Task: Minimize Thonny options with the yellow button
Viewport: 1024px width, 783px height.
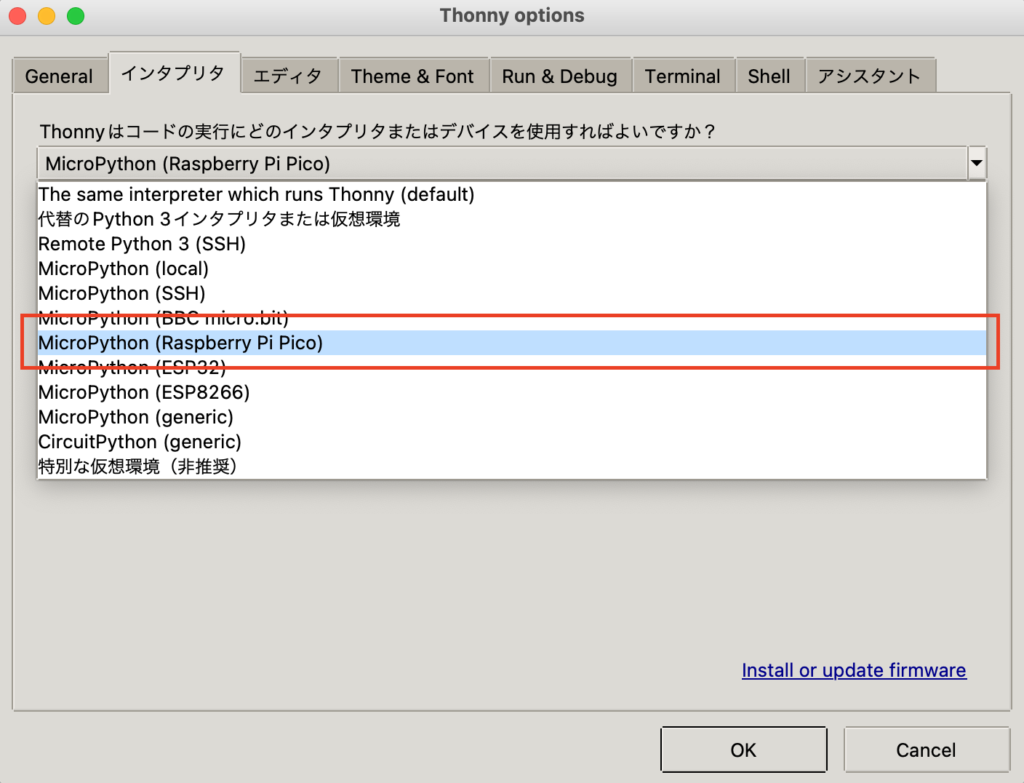Action: tap(46, 16)
